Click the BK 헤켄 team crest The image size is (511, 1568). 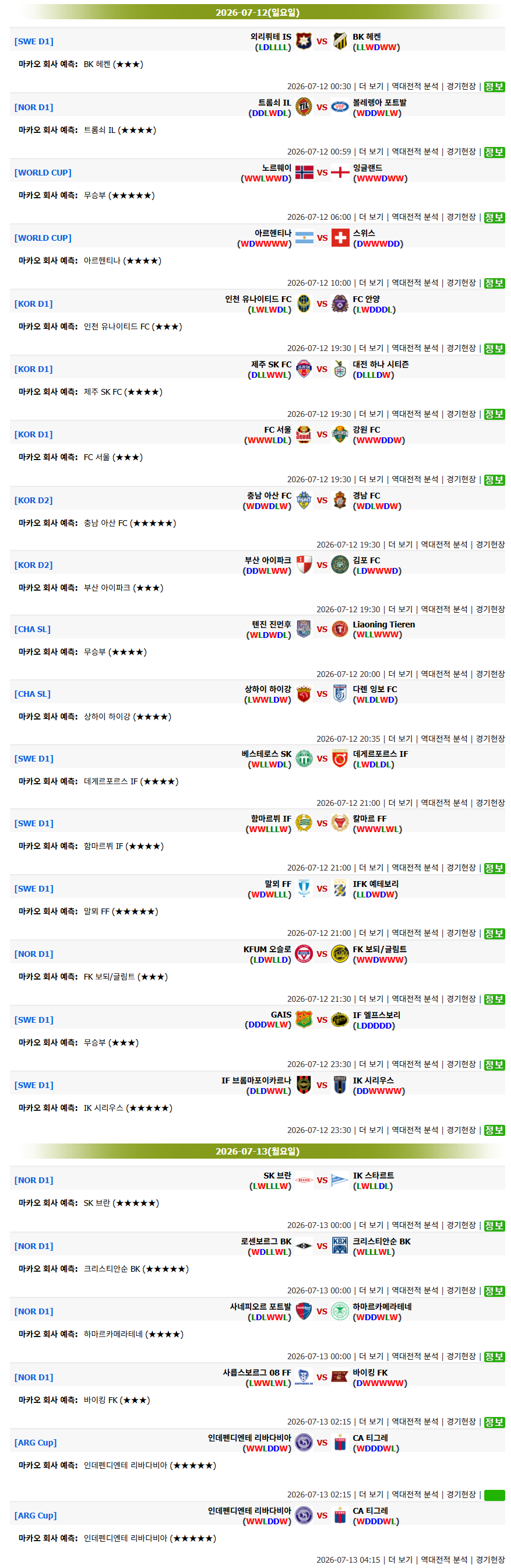click(x=340, y=41)
